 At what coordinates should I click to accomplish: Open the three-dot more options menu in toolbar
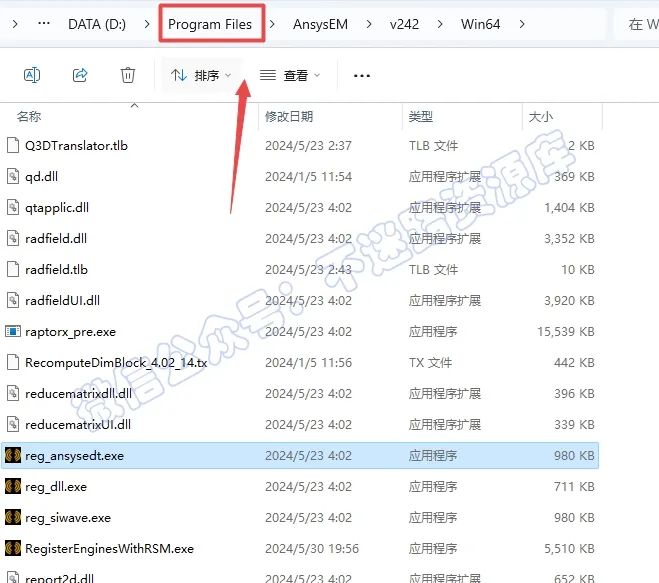362,76
